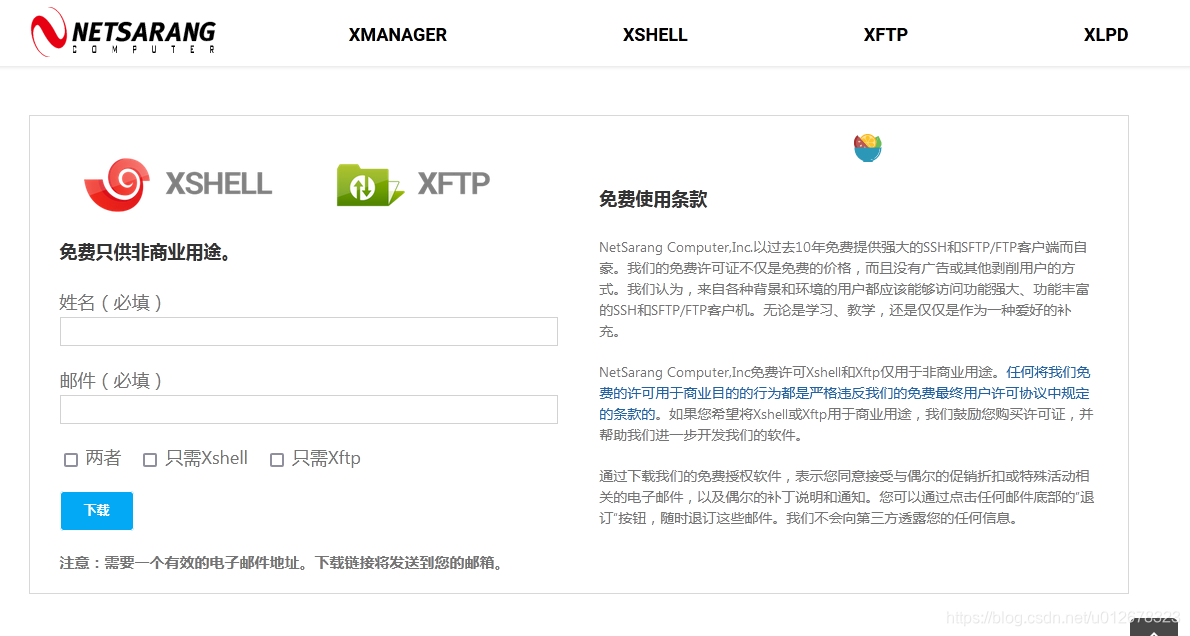Image resolution: width=1190 pixels, height=636 pixels.
Task: Click the 姓名 name input field
Action: click(x=308, y=331)
